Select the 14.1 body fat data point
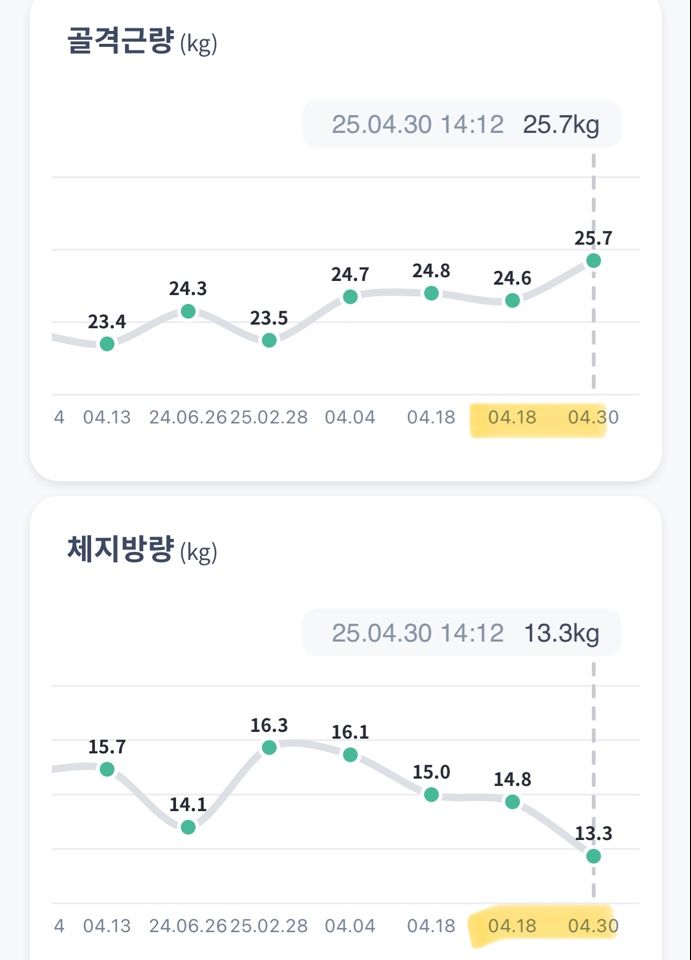Screen dimensions: 691x960 pyautogui.click(x=188, y=827)
